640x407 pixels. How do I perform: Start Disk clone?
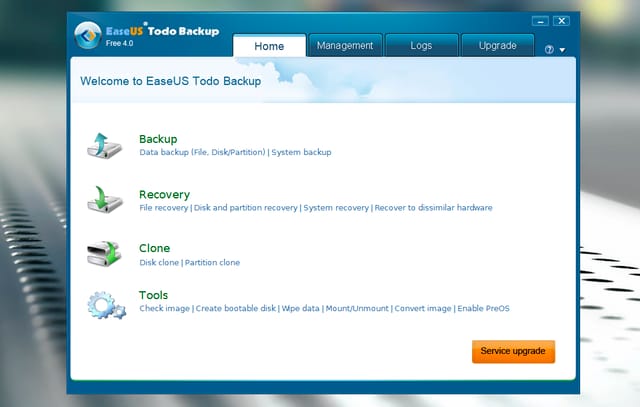point(159,262)
